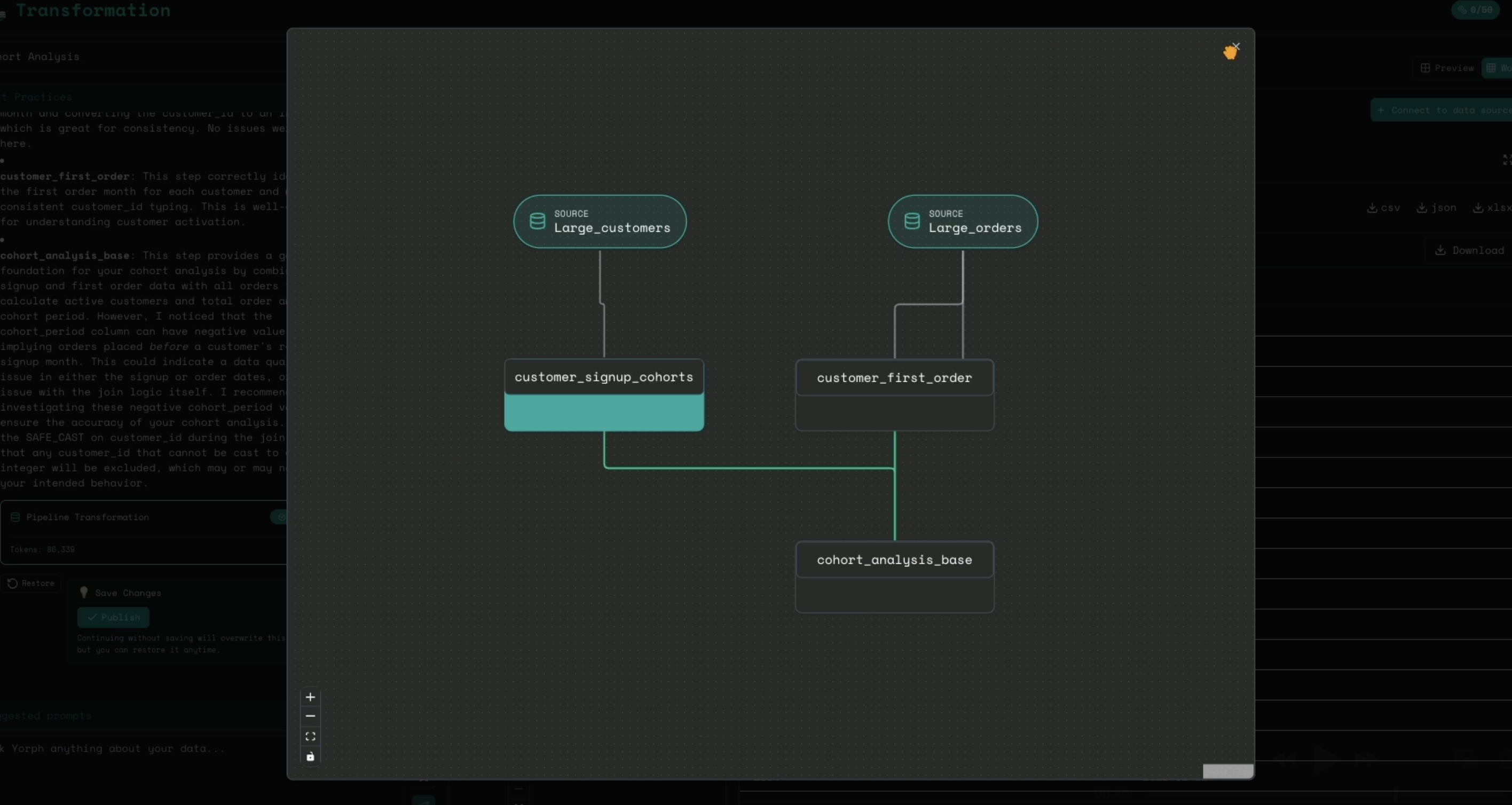
Task: Toggle the canvas interactivity lock
Action: [311, 757]
